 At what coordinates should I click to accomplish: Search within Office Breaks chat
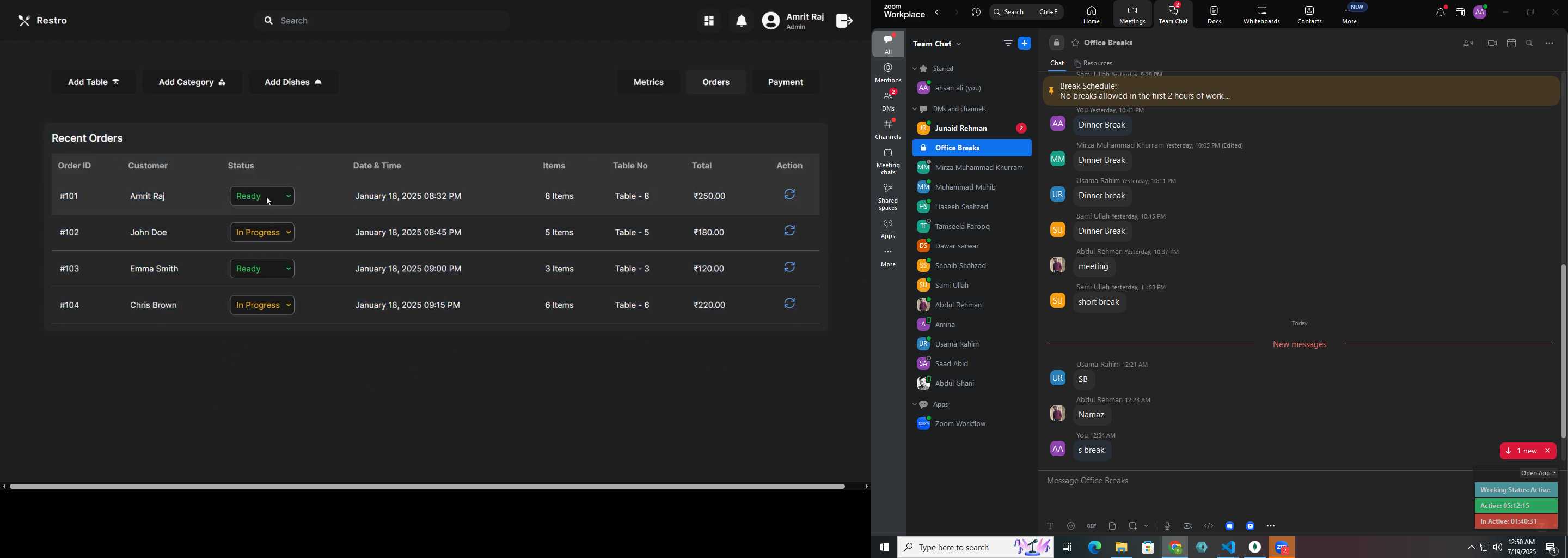[x=1530, y=43]
